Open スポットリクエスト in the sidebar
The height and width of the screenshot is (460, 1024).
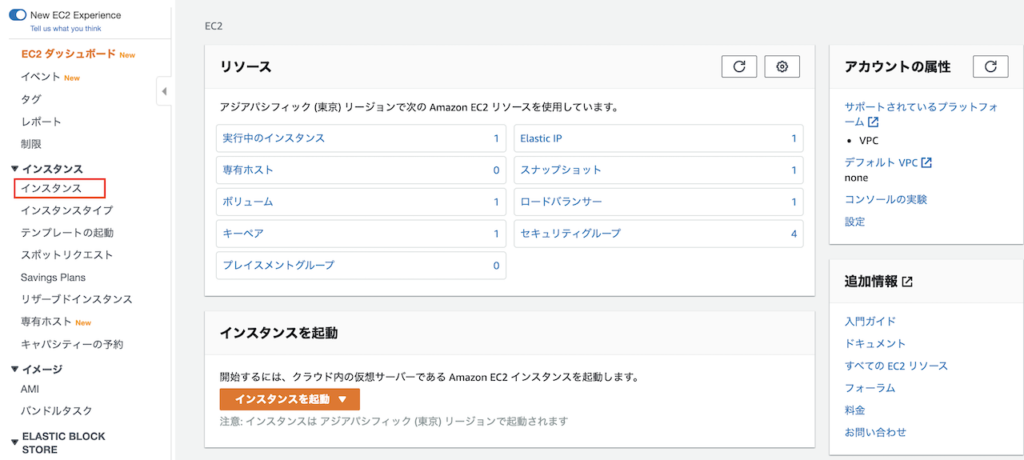click(67, 255)
